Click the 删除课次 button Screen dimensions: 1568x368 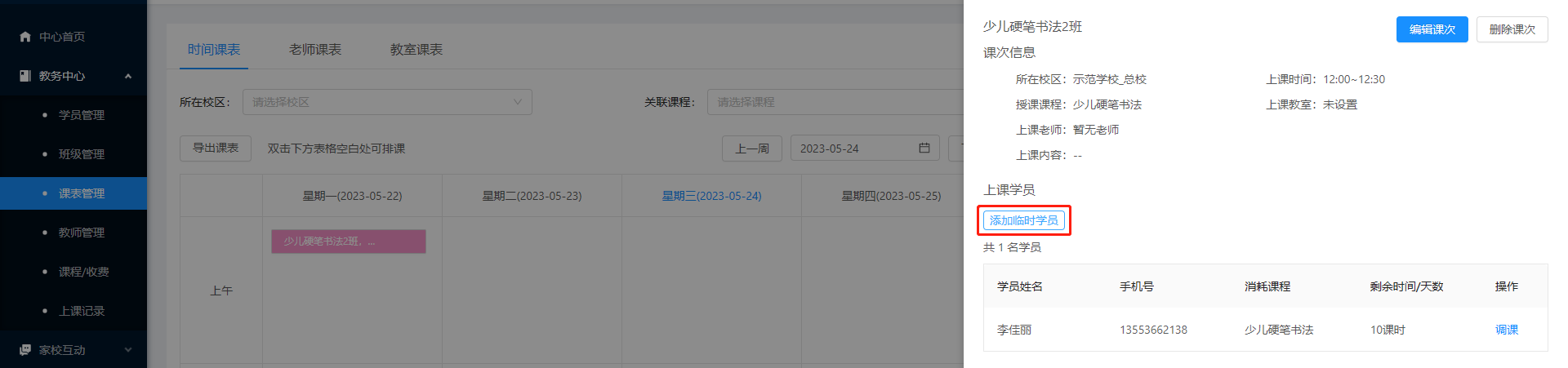point(1512,29)
